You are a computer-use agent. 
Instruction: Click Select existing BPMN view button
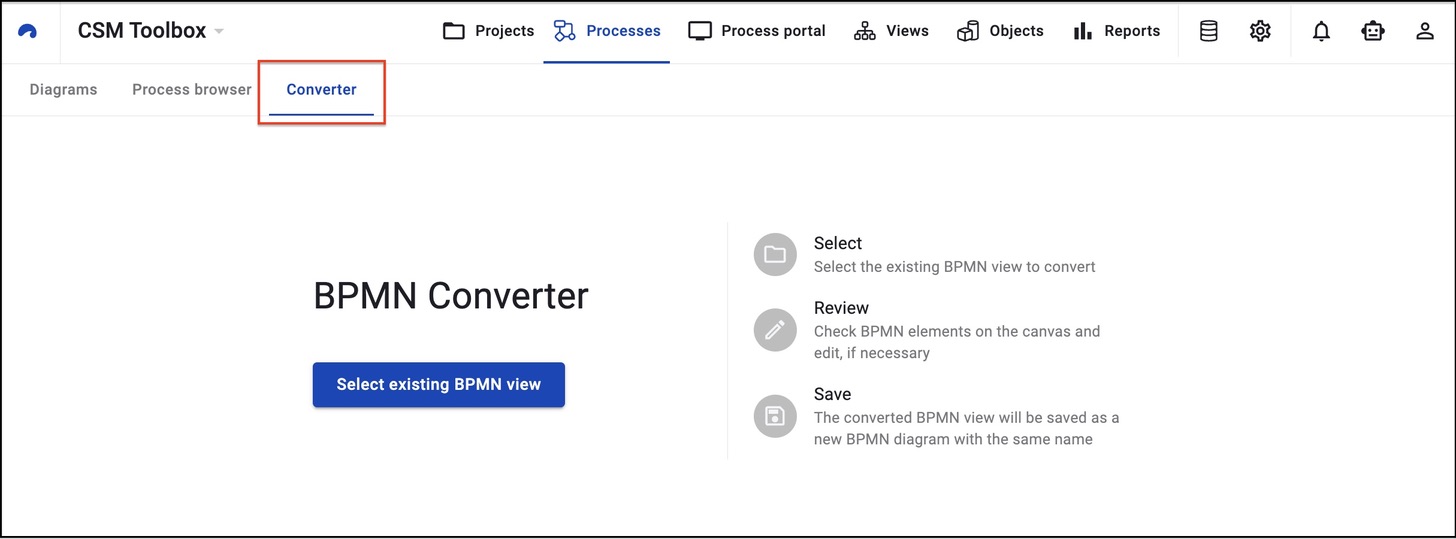(439, 384)
